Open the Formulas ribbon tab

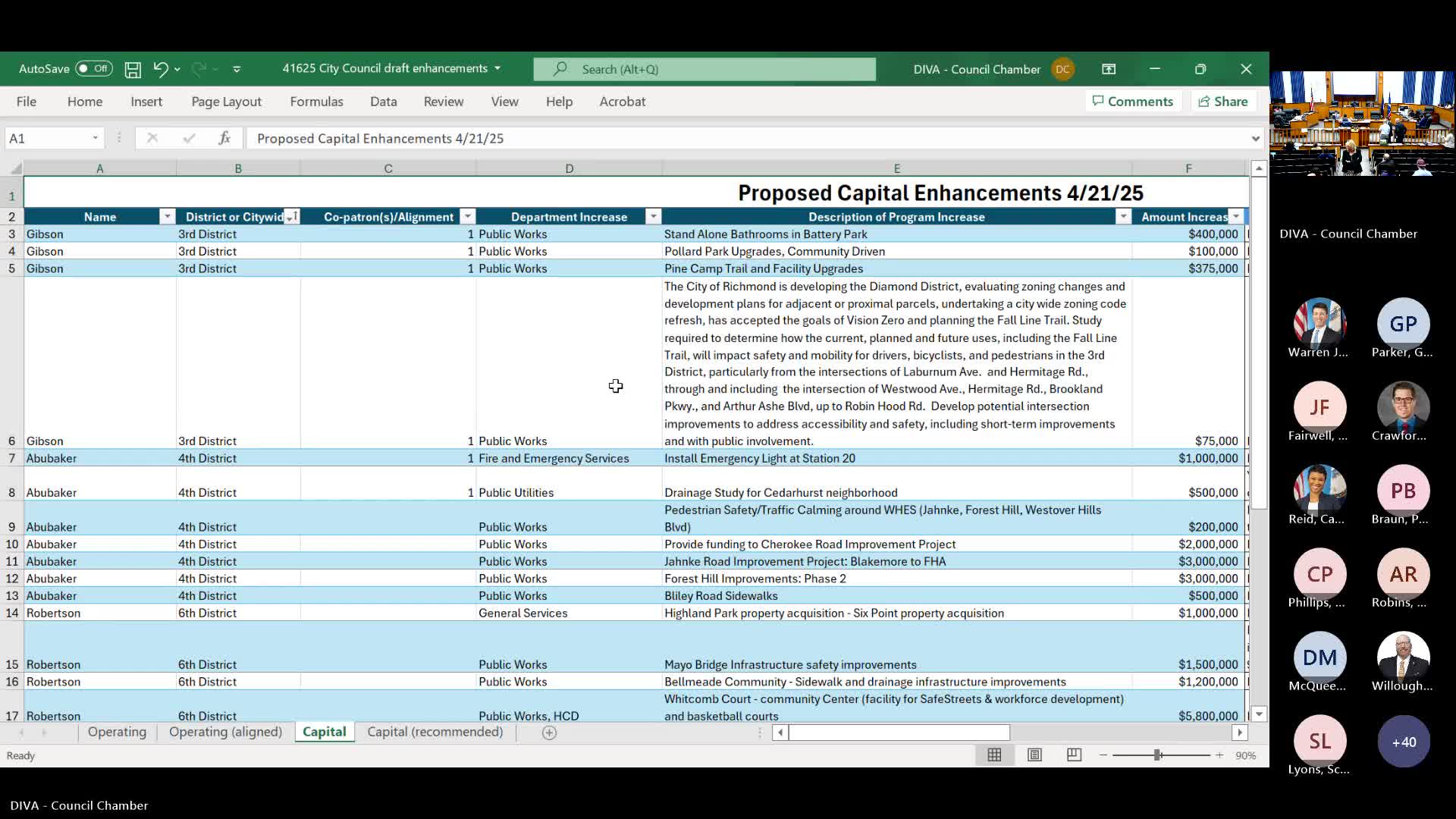click(x=316, y=102)
